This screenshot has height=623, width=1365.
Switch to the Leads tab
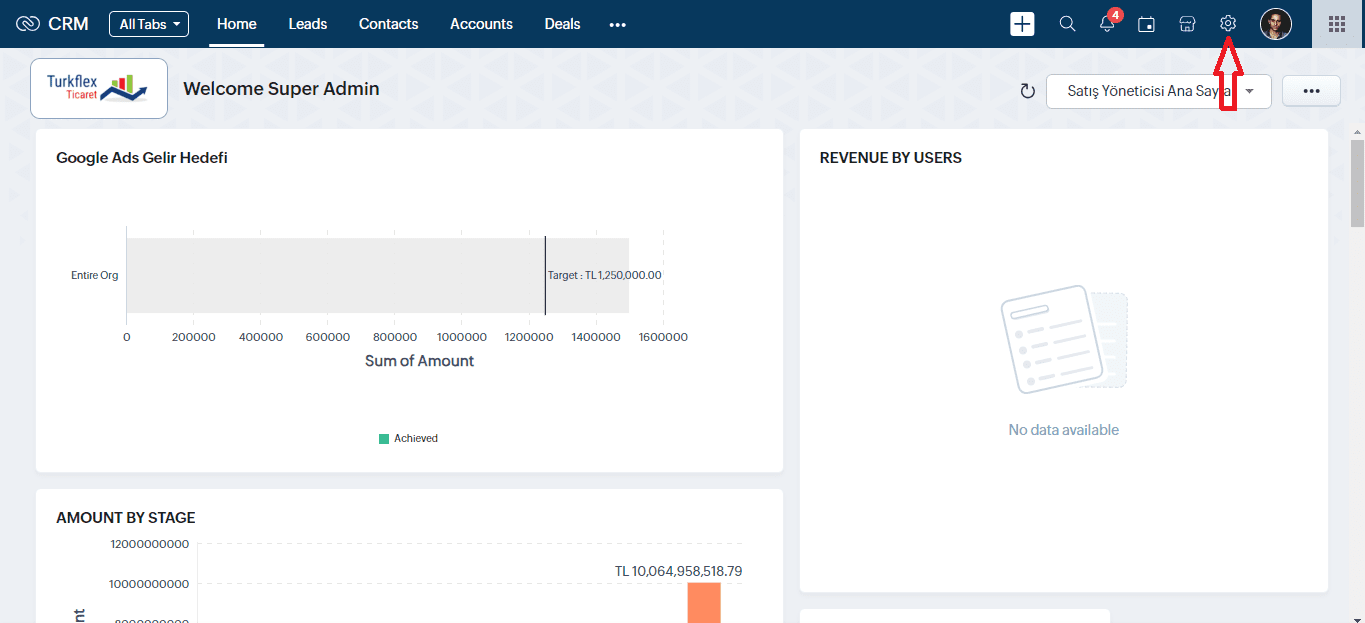pos(307,24)
